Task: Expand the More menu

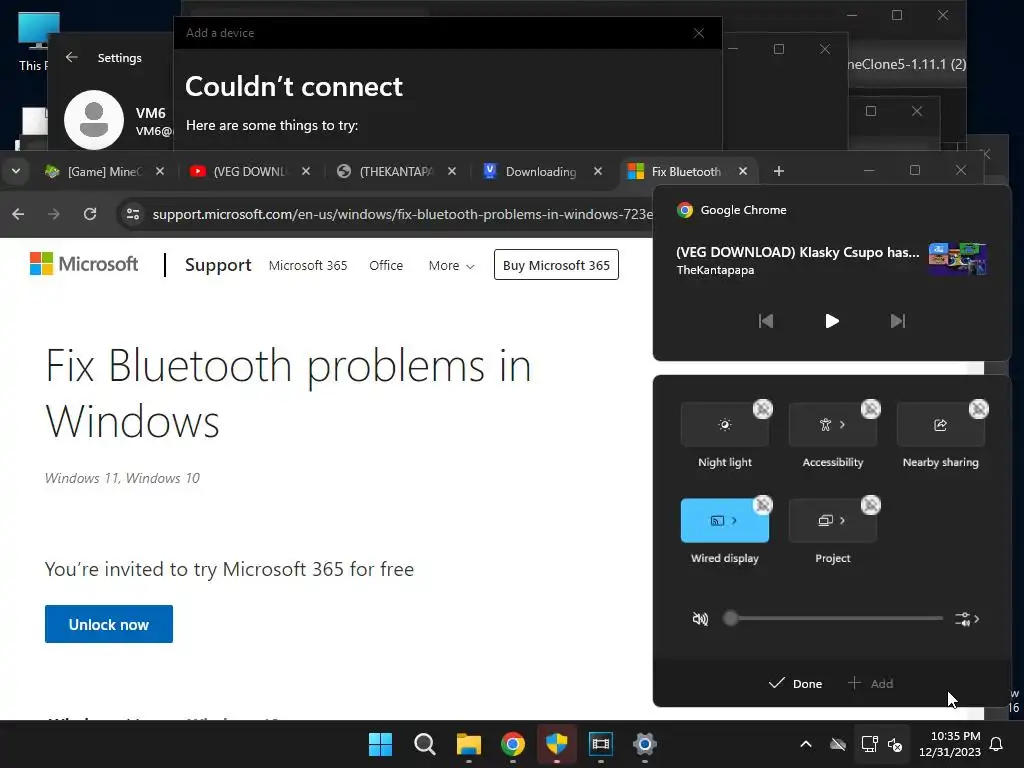Action: pyautogui.click(x=451, y=265)
